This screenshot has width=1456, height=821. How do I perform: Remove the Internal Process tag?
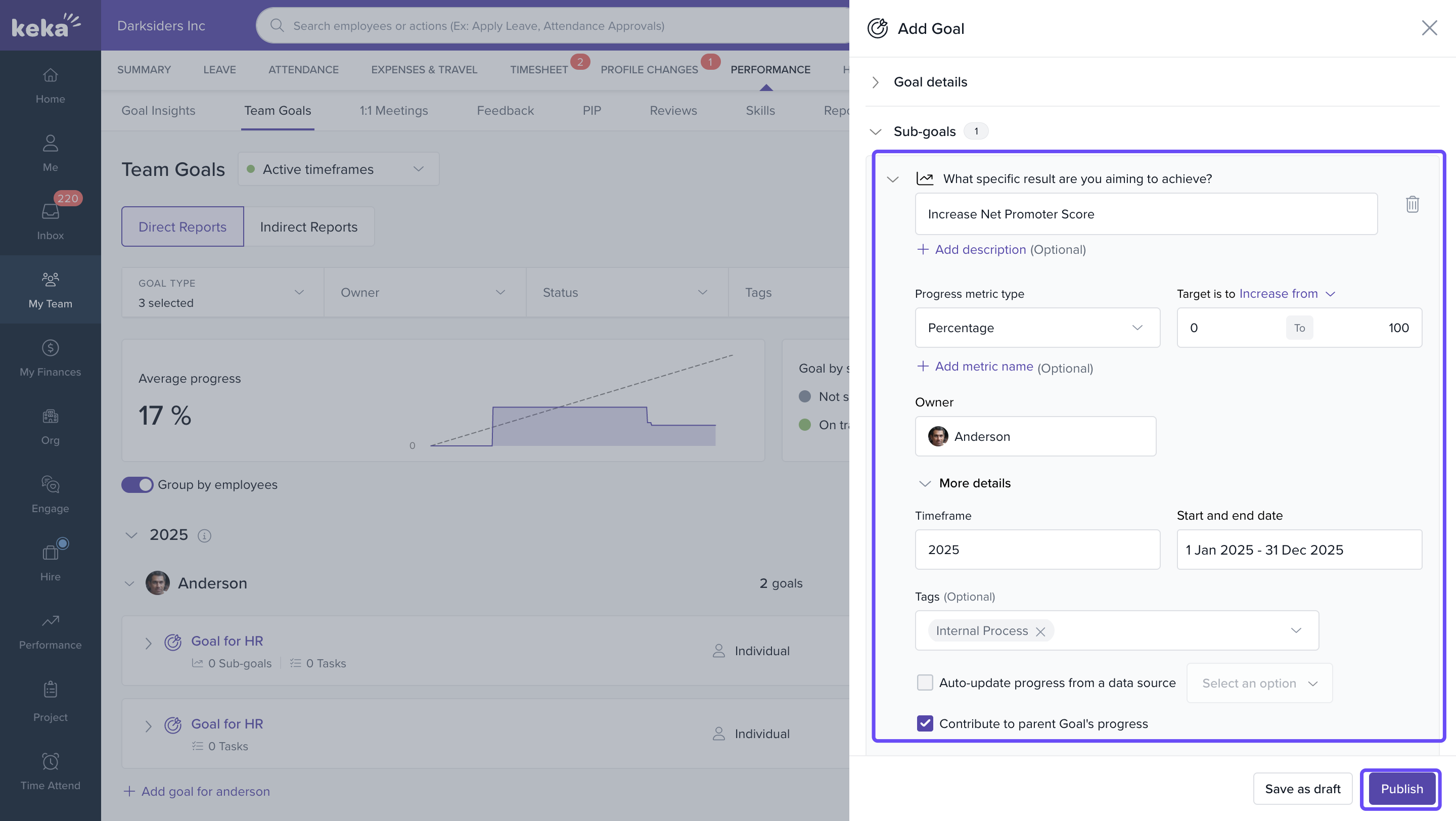[1040, 631]
